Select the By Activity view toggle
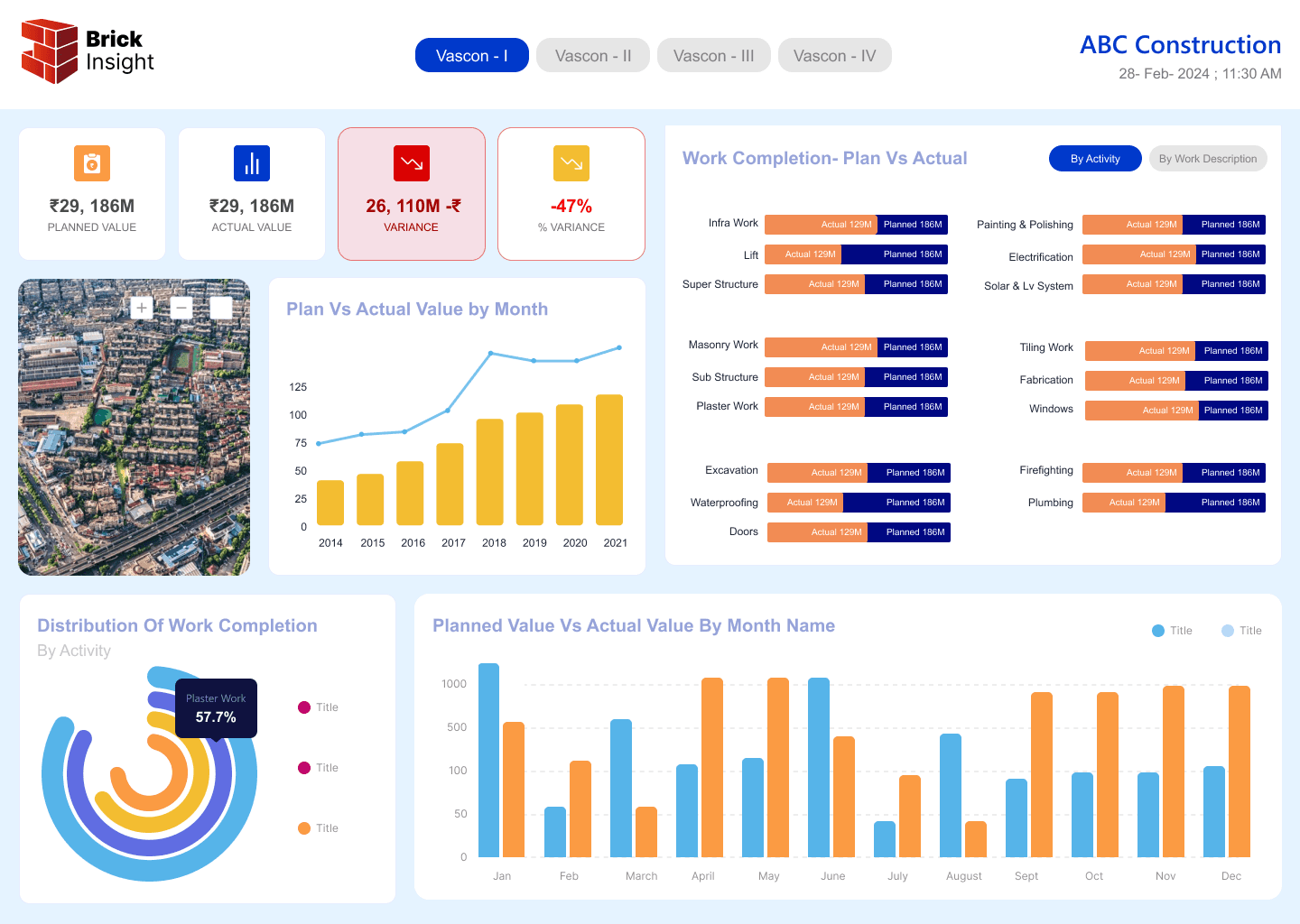 tap(1095, 159)
